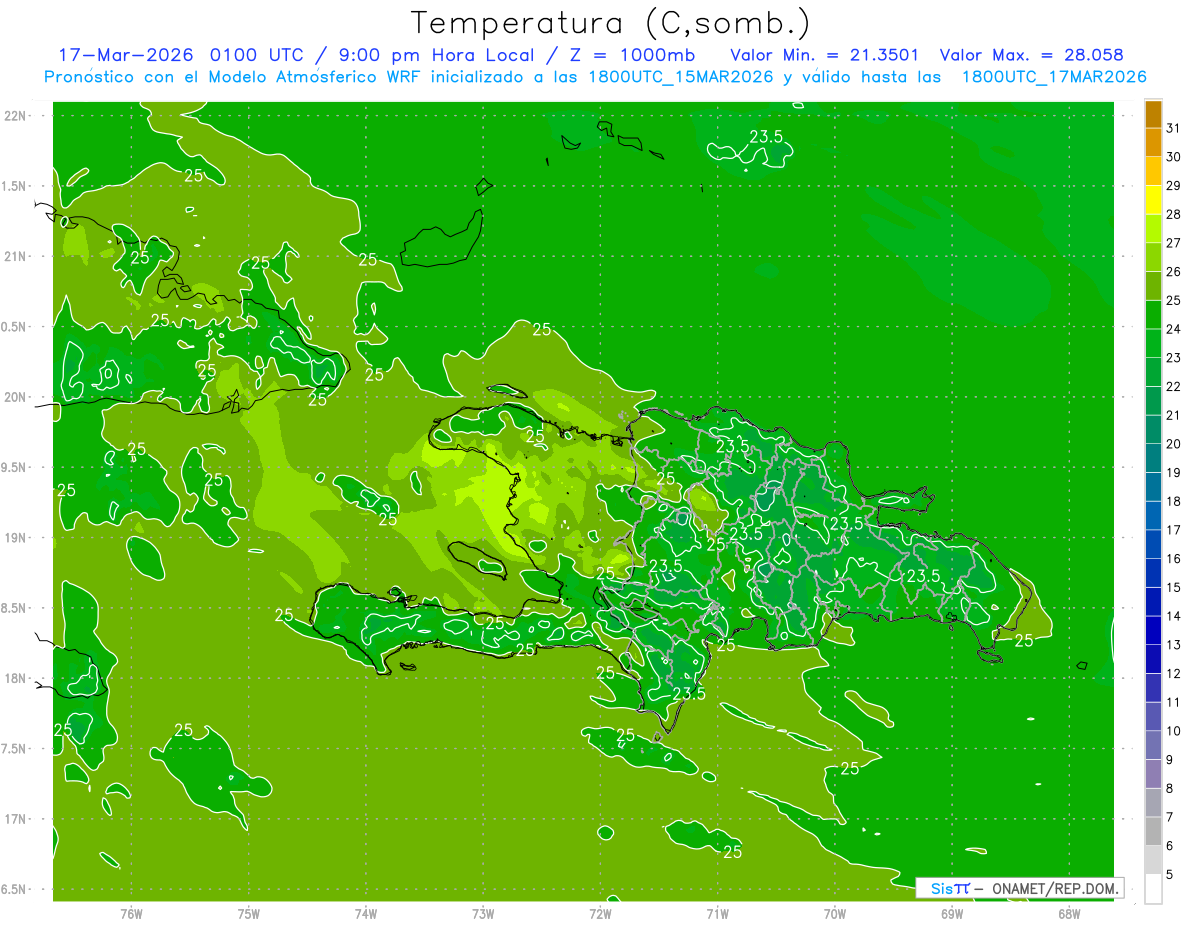This screenshot has height=927, width=1200.
Task: Click the yellow legend color between 28 and 29
Action: coord(1153,200)
